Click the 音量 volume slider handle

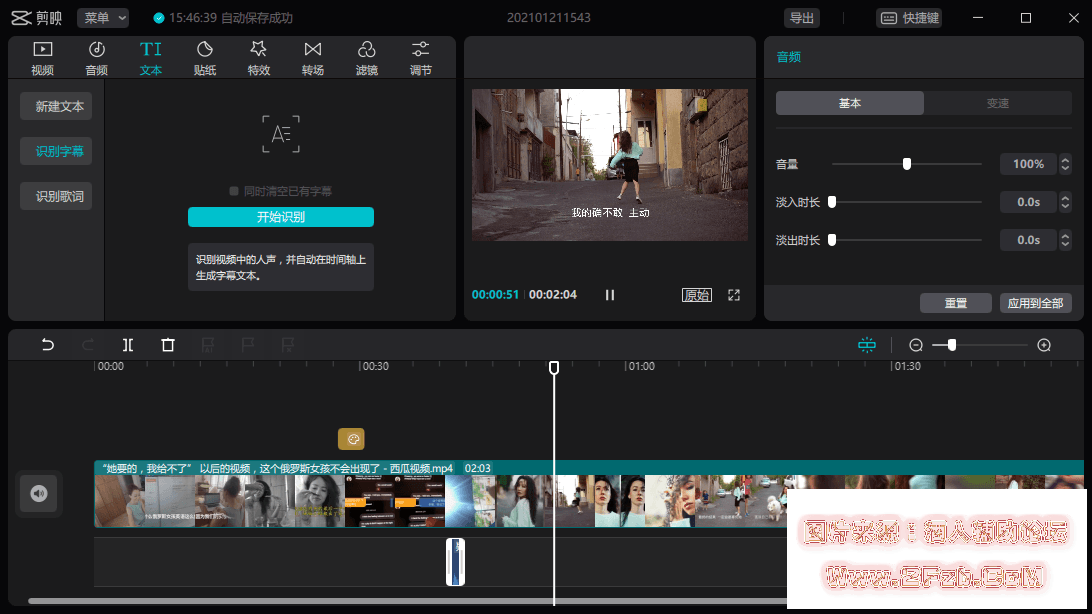[907, 164]
